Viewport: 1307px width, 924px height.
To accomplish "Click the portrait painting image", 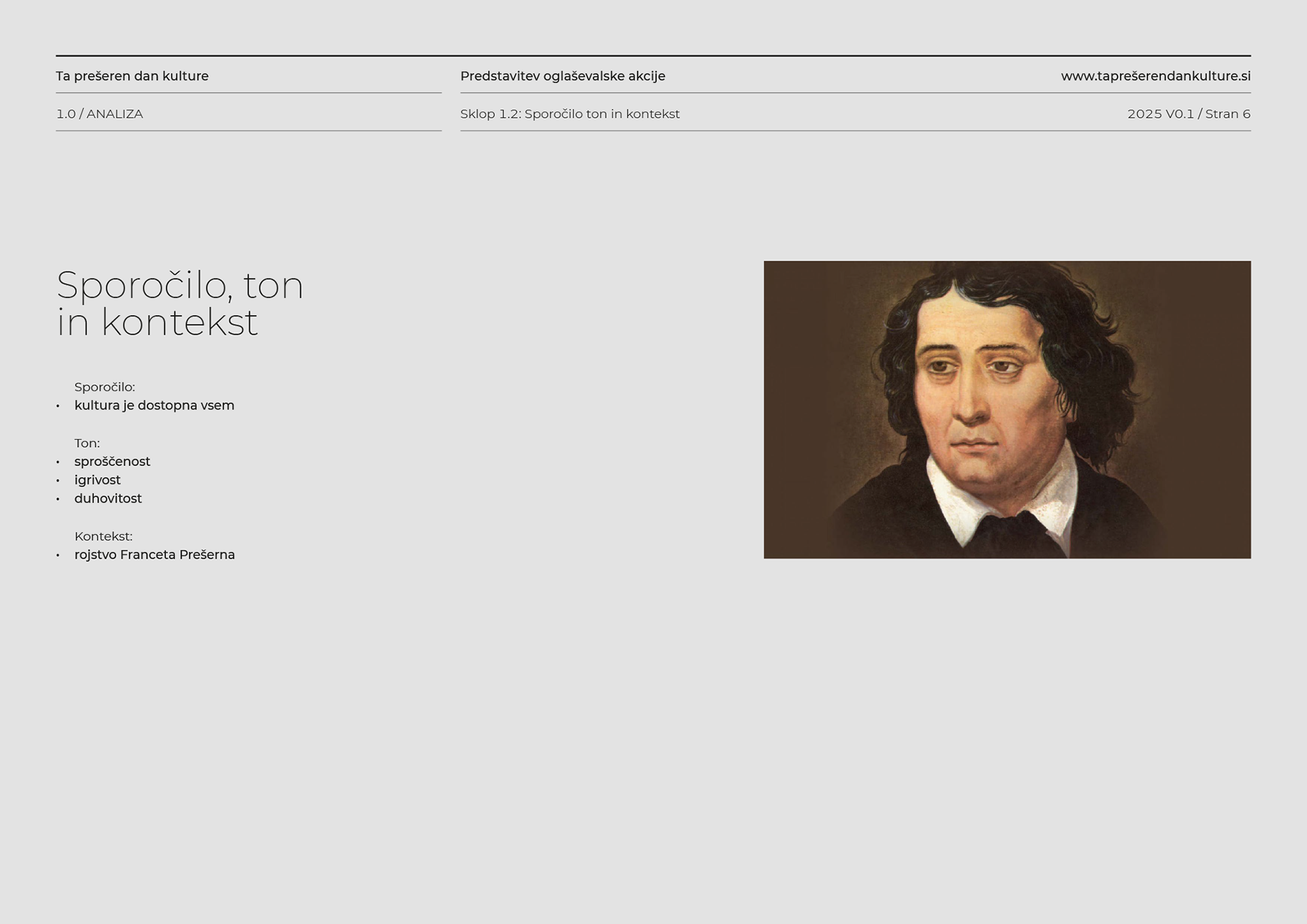I will 1007,410.
